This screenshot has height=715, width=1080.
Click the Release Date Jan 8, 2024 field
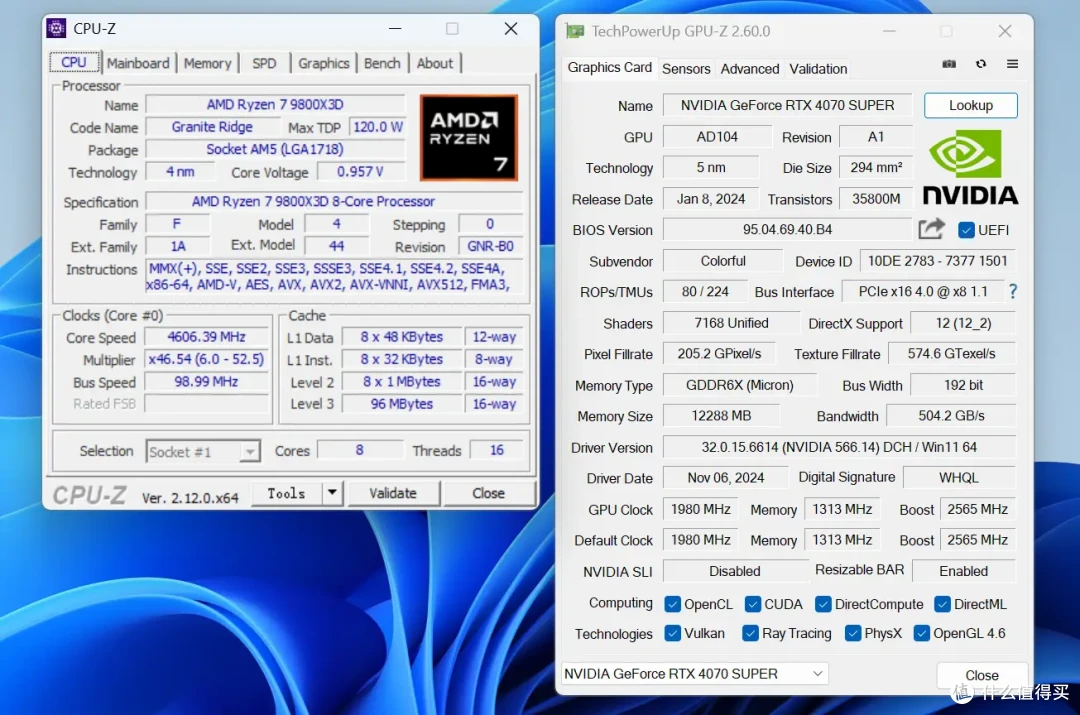point(711,199)
